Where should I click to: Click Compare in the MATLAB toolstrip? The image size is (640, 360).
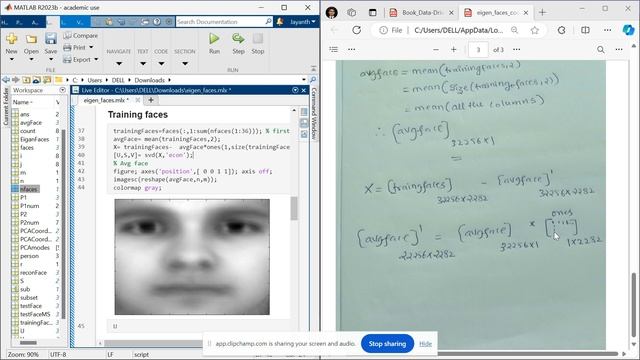[80, 36]
